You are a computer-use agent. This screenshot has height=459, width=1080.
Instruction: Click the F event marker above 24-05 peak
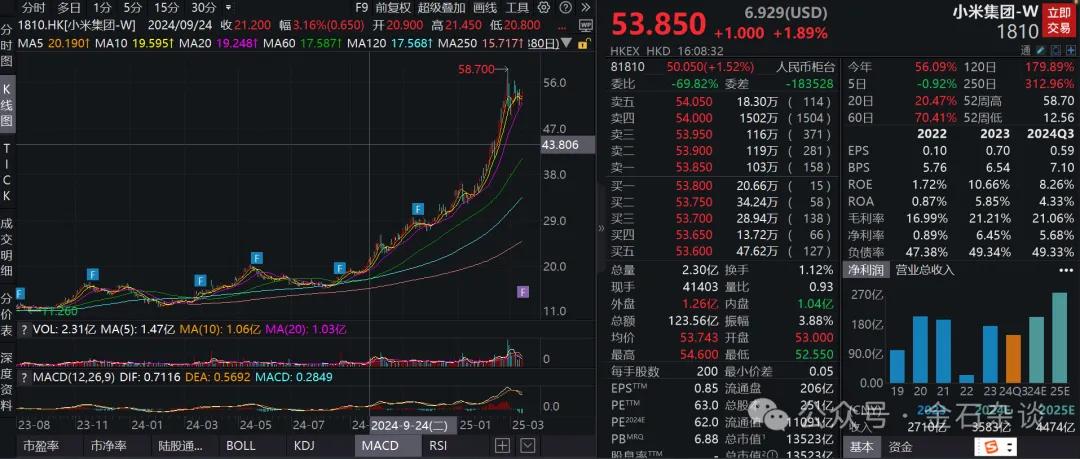click(x=256, y=258)
